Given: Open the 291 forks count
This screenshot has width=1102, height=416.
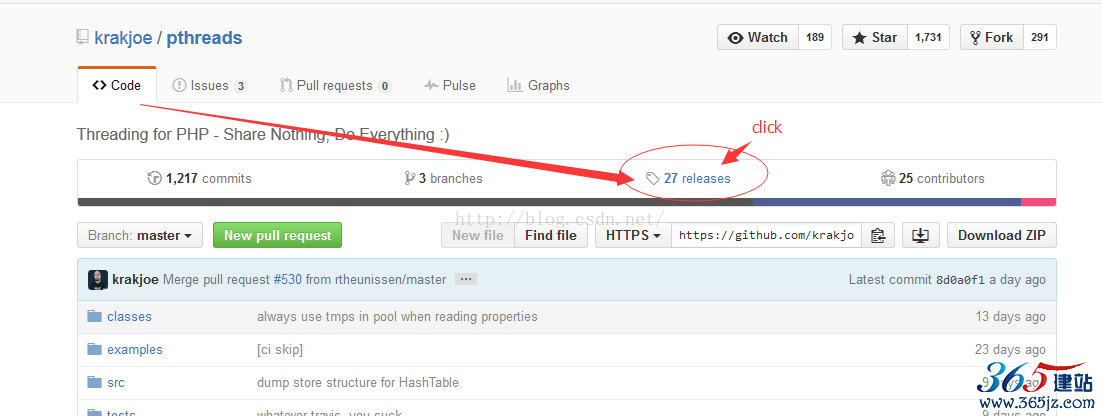Looking at the screenshot, I should tap(1039, 37).
